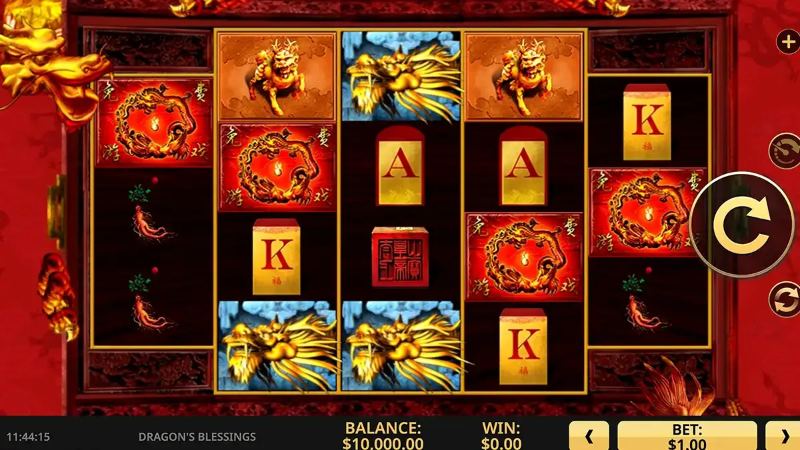Click the golden lion symbol on second reel
800x450 pixels.
[277, 77]
